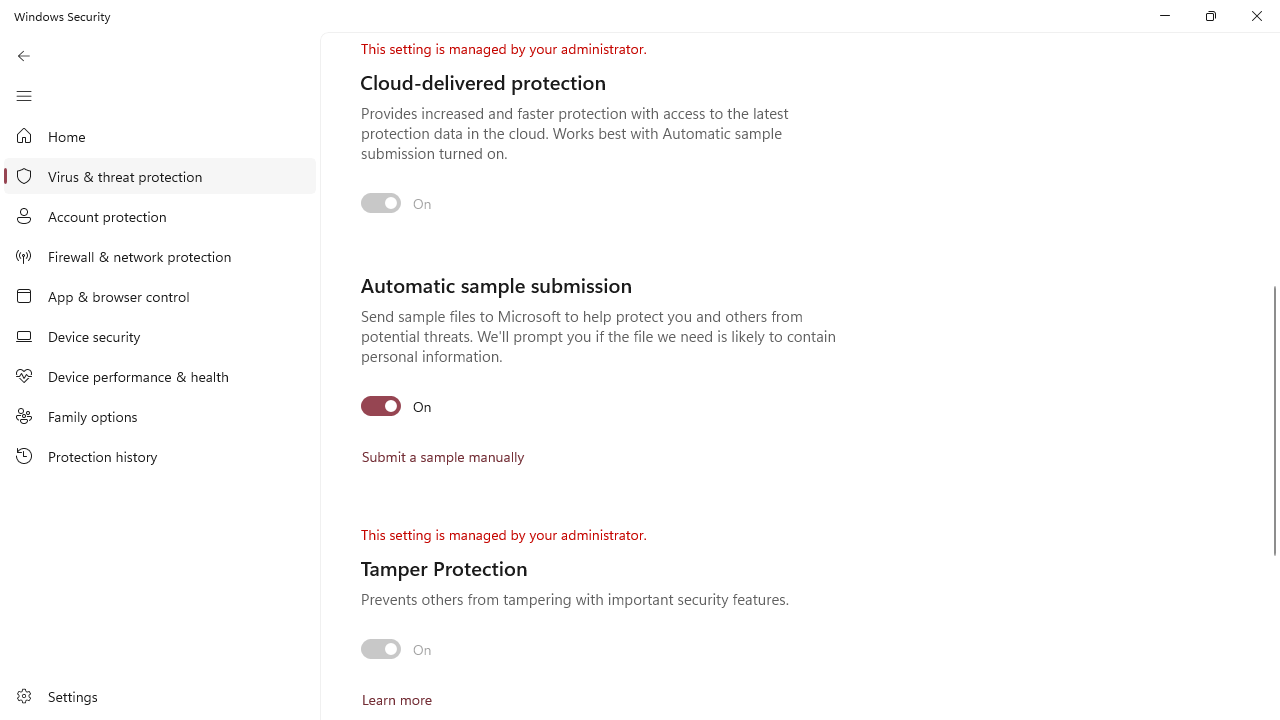Open the Submit a sample manually link

click(x=443, y=457)
